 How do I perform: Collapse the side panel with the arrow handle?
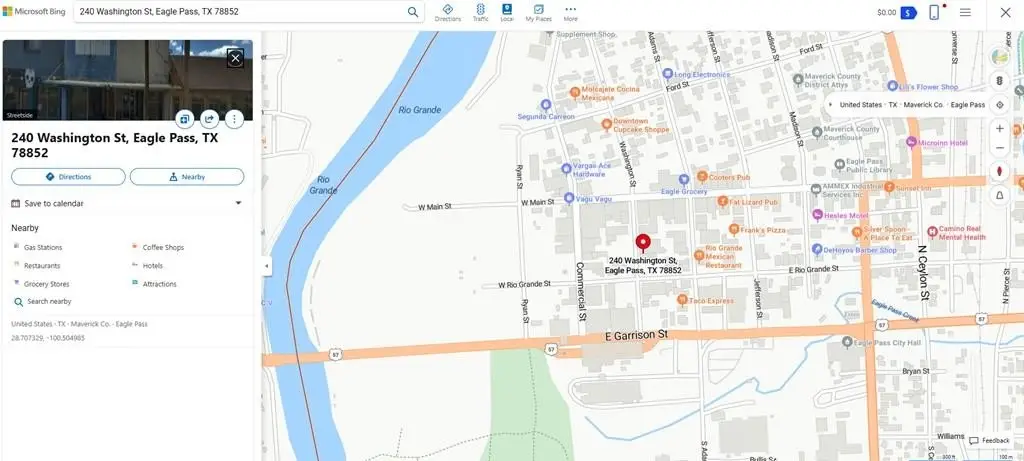coord(266,266)
